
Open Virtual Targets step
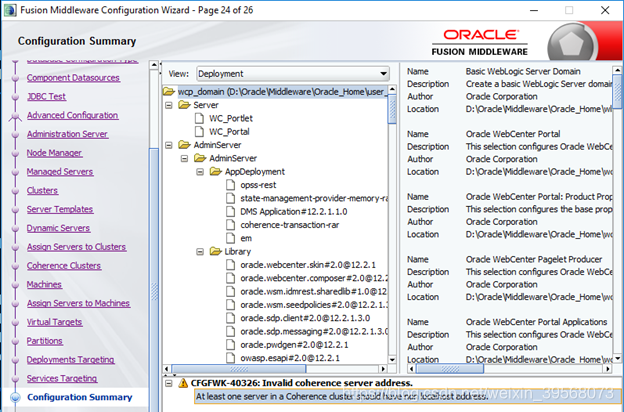pyautogui.click(x=55, y=322)
